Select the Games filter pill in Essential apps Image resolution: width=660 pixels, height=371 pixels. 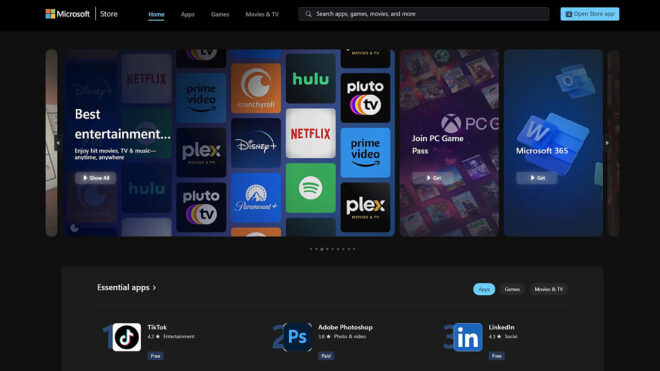pos(512,289)
